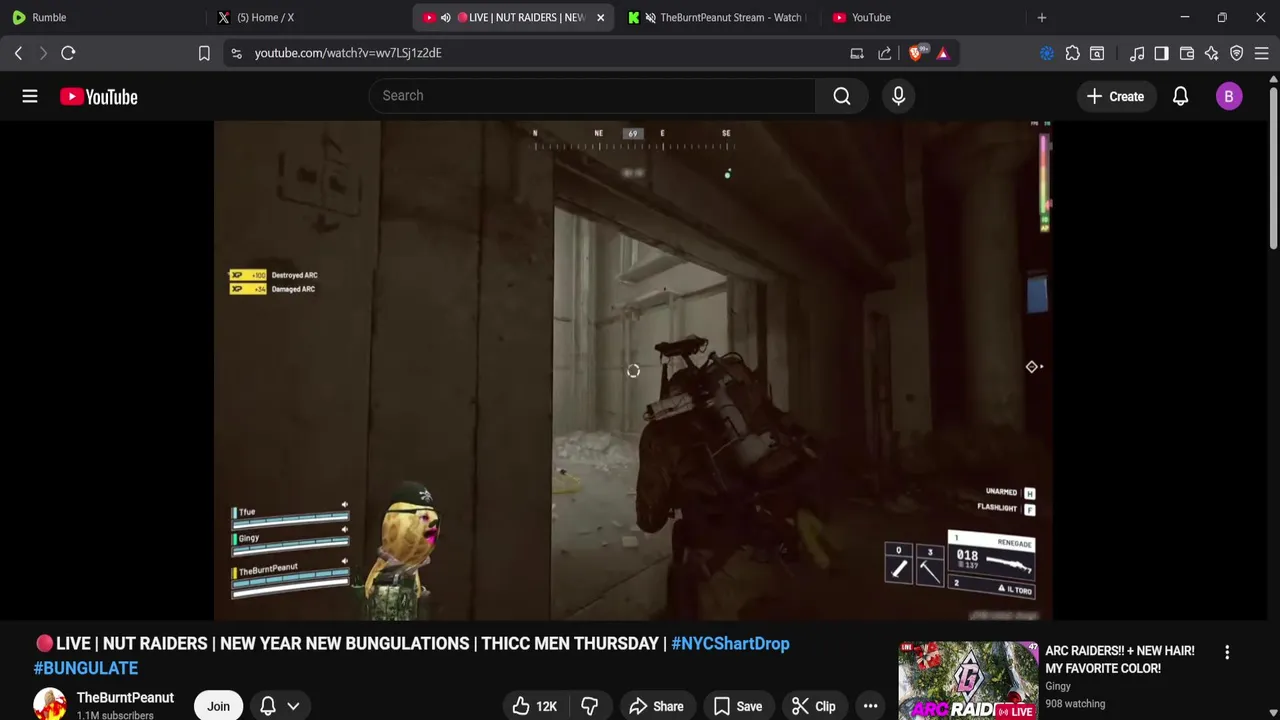Join TheBurntPeanut channel membership
The image size is (1280, 720).
[x=218, y=706]
